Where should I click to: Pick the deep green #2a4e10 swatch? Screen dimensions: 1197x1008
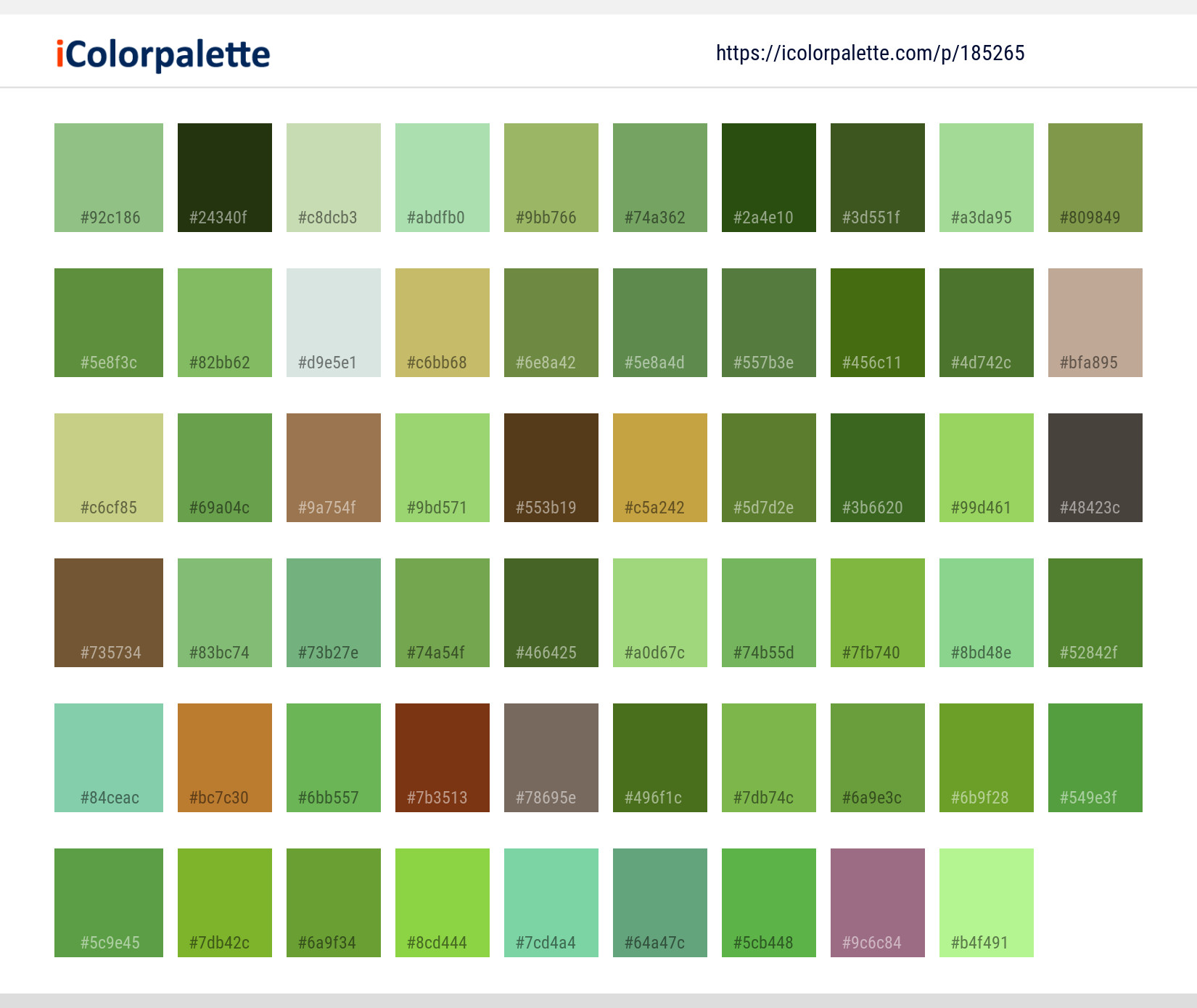point(769,178)
